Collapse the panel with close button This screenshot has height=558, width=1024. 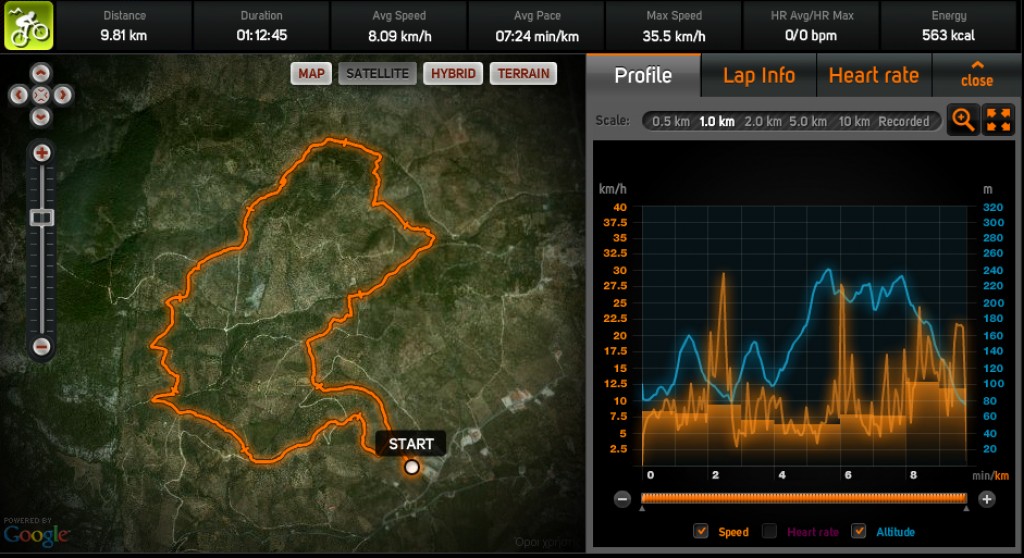977,74
